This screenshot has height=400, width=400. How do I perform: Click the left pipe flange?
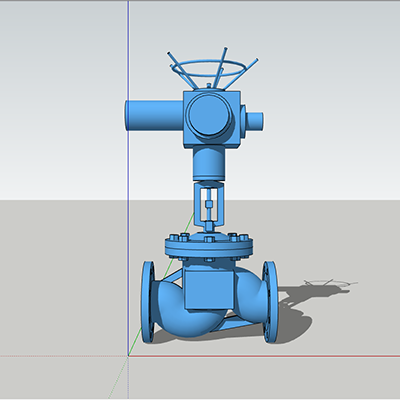(x=148, y=302)
